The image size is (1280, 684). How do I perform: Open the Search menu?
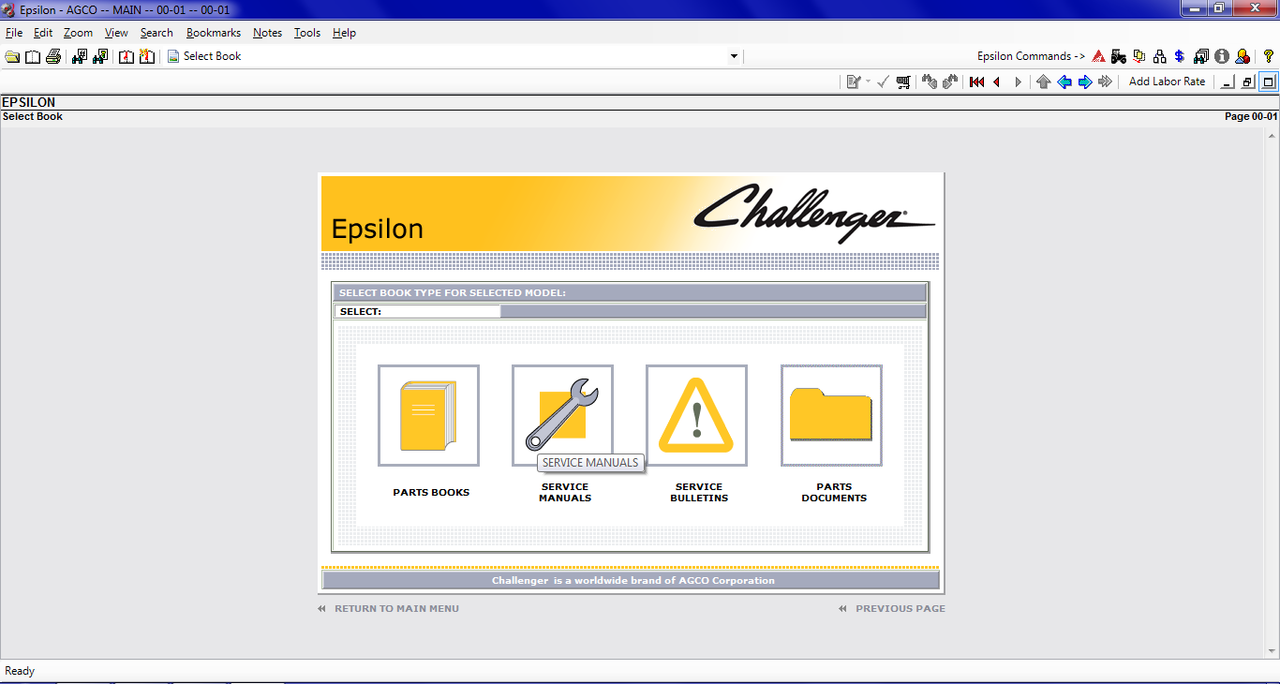(156, 33)
